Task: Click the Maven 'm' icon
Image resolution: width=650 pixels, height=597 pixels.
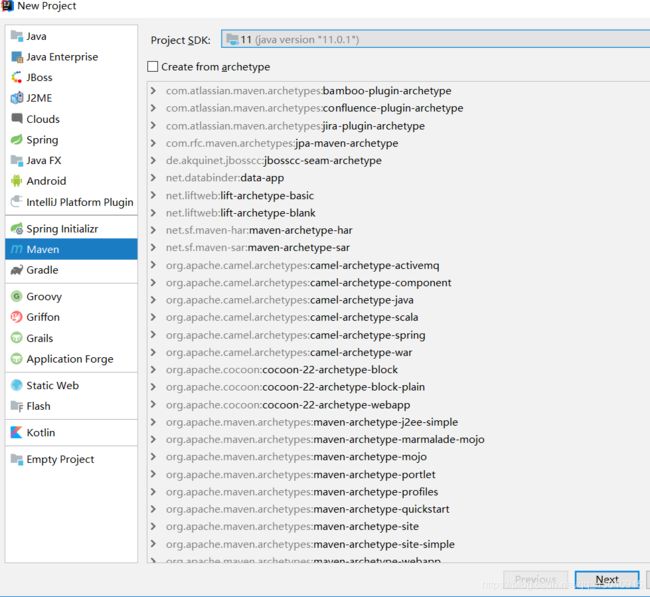Action: point(17,249)
